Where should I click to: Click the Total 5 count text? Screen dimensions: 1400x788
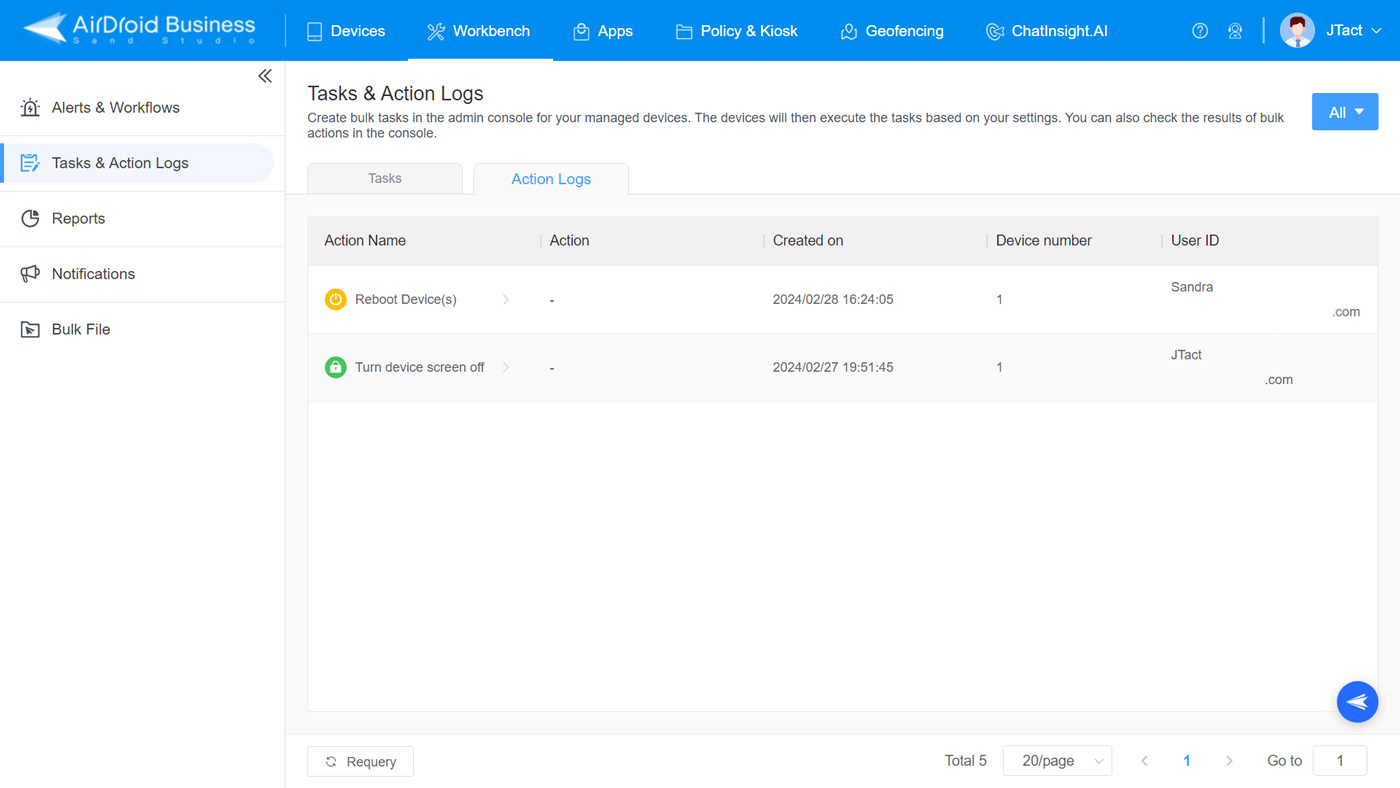point(966,761)
